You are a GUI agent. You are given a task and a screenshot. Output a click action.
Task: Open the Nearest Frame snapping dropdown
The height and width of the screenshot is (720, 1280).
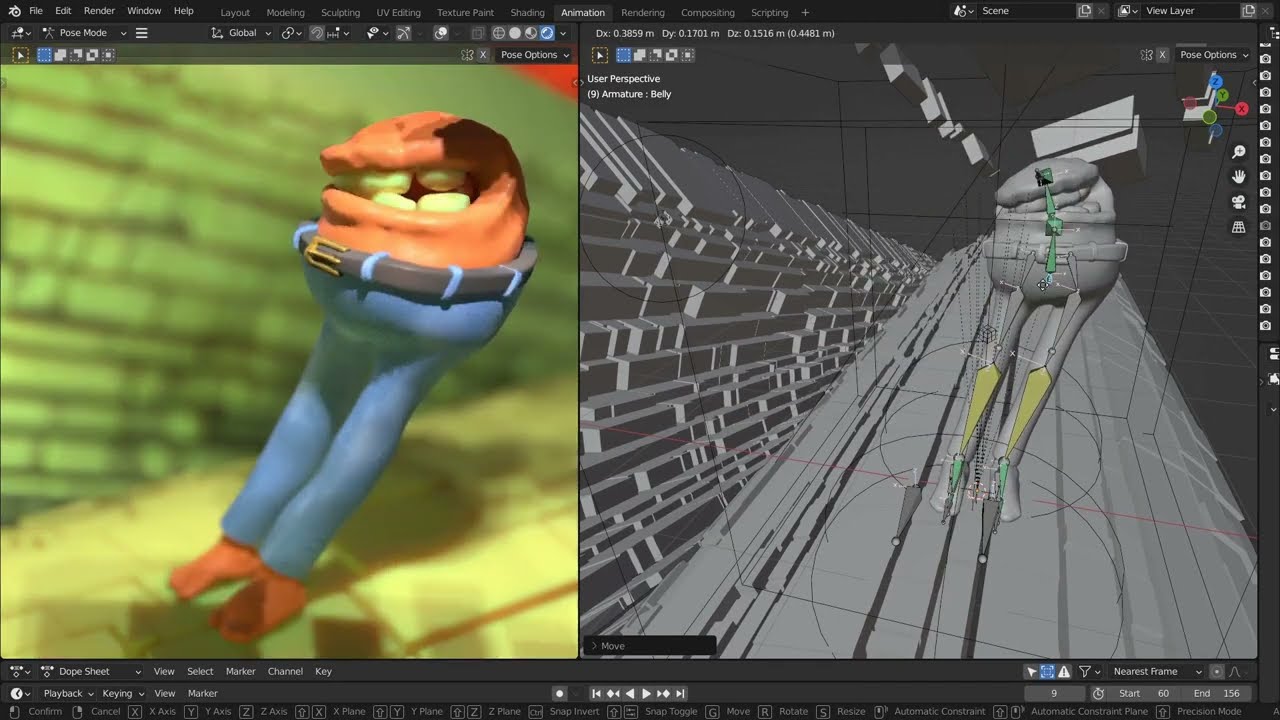1157,671
